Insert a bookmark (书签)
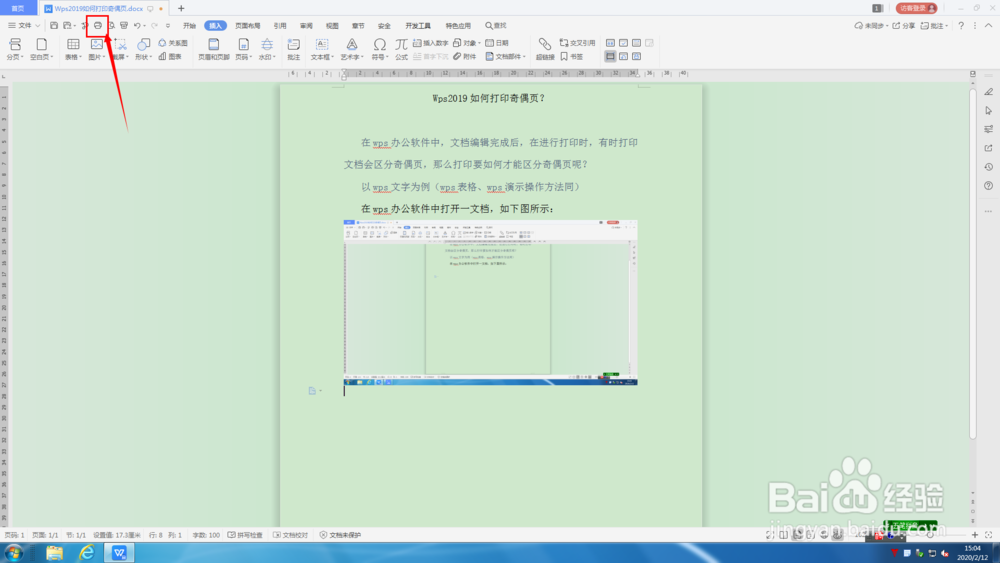 [x=571, y=56]
